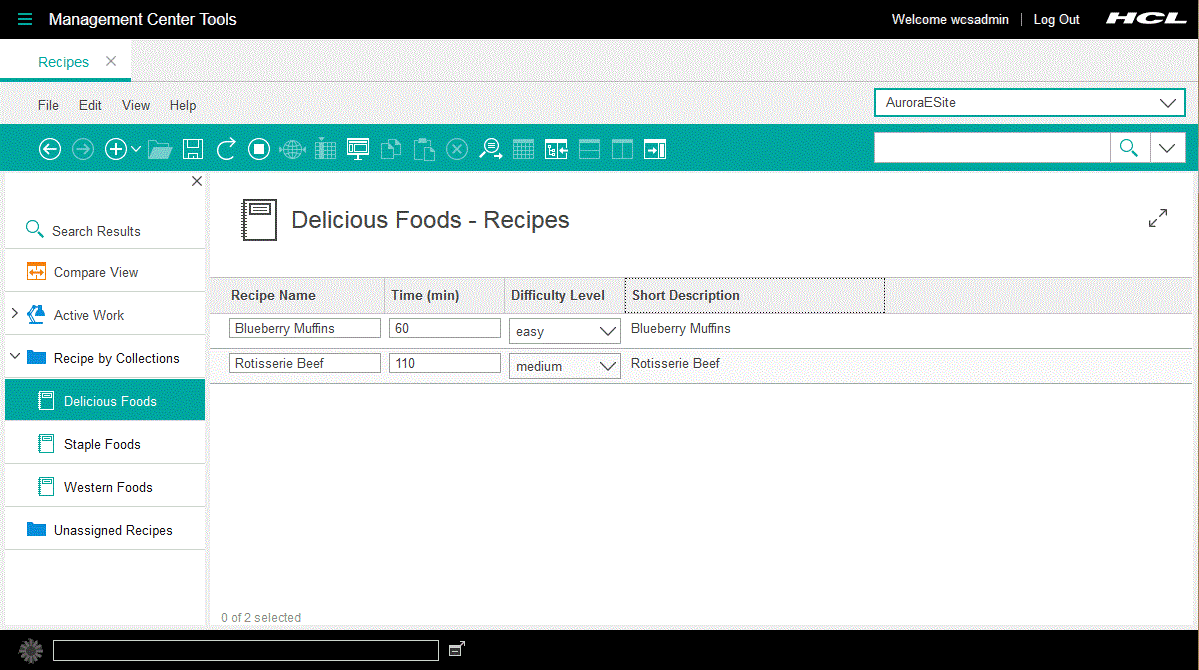Screen dimensions: 1199x670
Task: Open the File menu
Action: [48, 105]
